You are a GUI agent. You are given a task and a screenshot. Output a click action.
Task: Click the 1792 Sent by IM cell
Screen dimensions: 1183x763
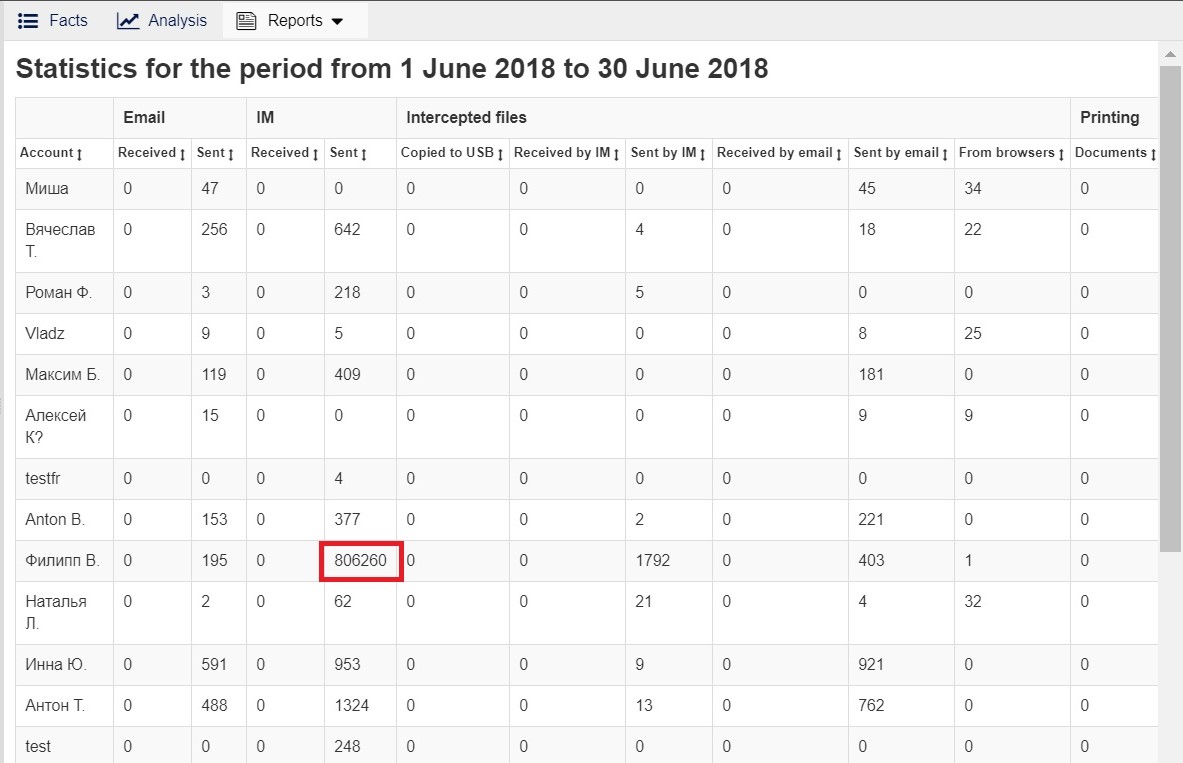tap(653, 561)
